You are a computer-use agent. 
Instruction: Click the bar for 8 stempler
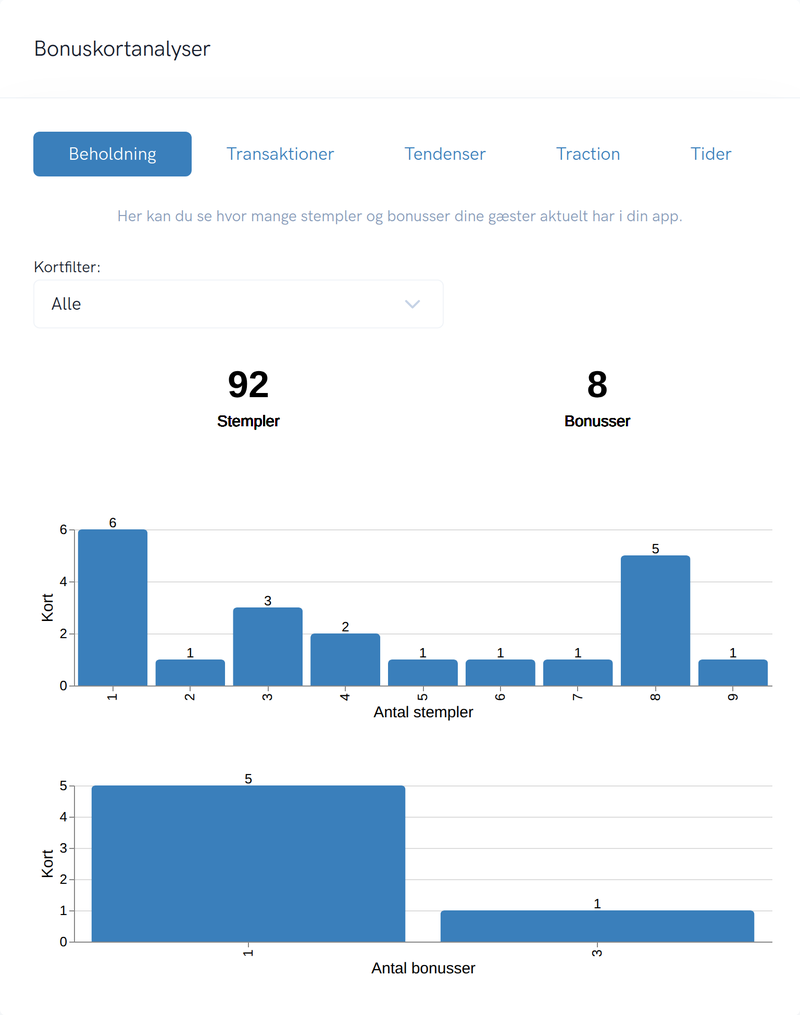[x=655, y=621]
